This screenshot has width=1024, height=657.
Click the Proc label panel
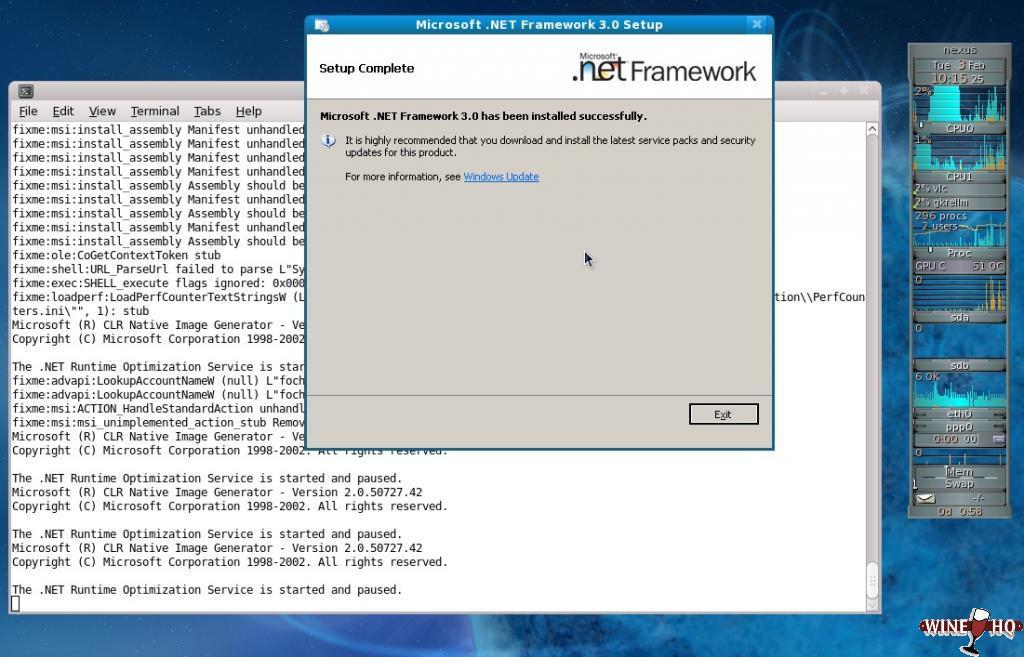click(x=959, y=253)
